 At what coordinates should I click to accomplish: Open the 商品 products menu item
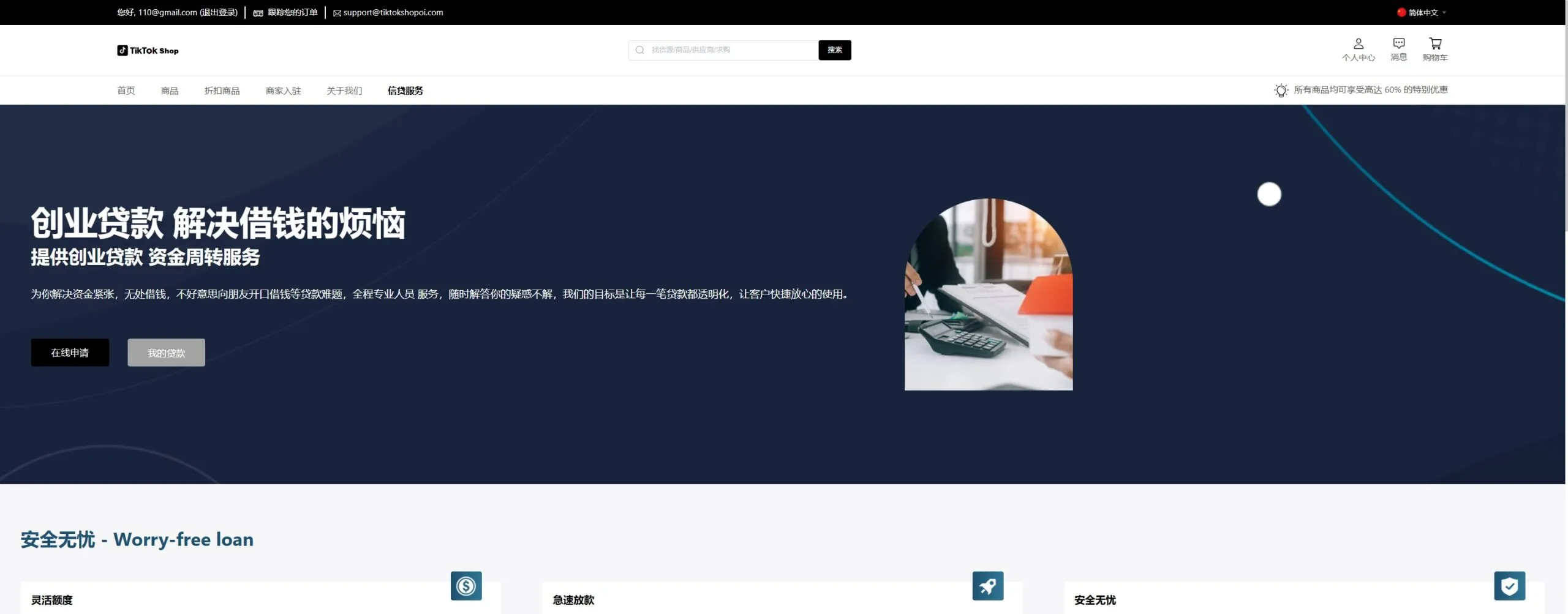[x=170, y=91]
